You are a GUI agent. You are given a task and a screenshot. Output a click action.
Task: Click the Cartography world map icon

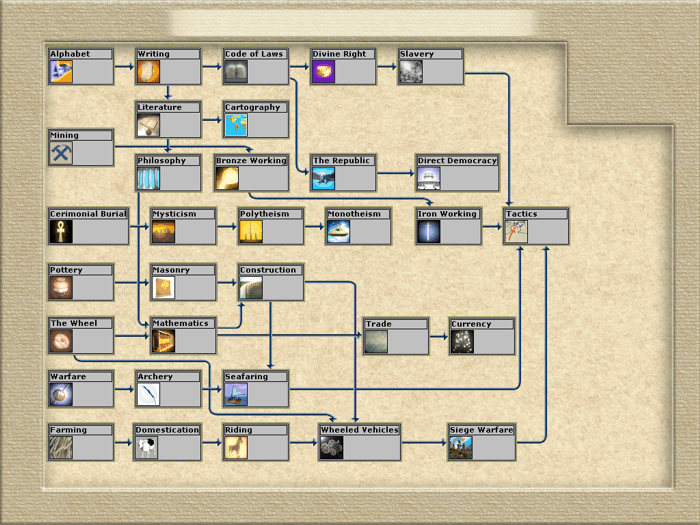pyautogui.click(x=236, y=125)
